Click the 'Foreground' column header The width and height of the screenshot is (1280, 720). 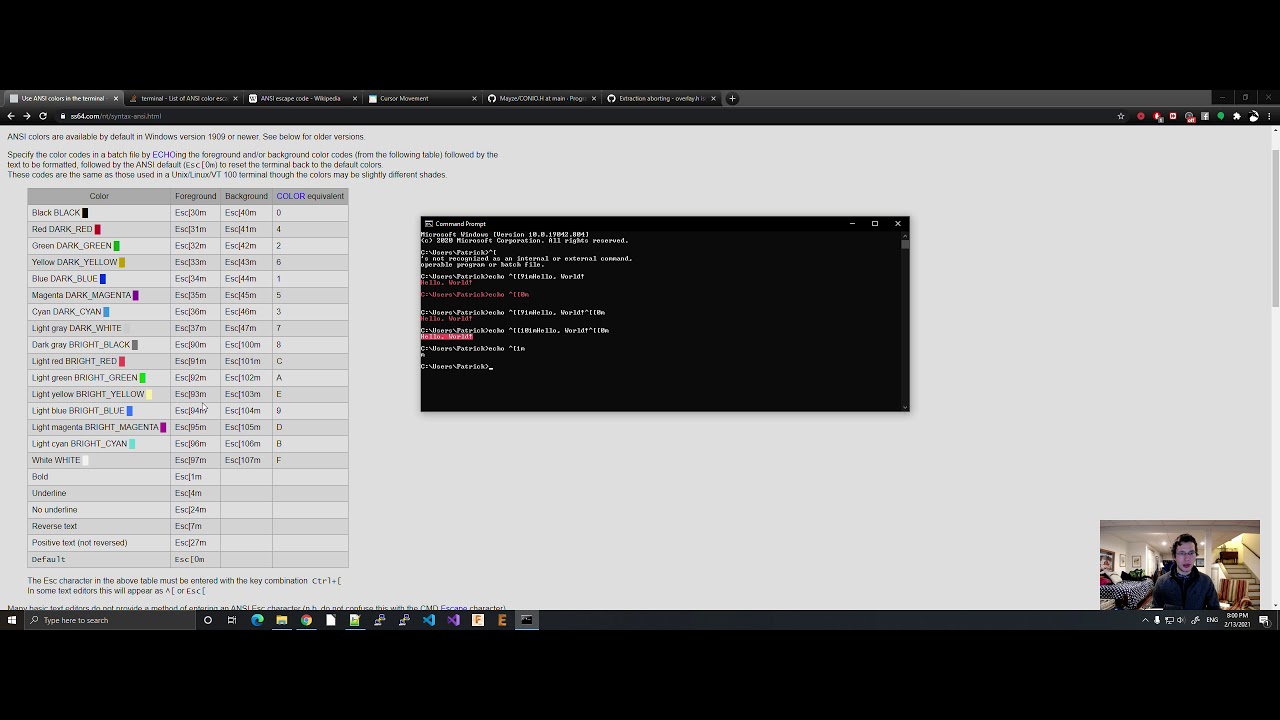195,196
